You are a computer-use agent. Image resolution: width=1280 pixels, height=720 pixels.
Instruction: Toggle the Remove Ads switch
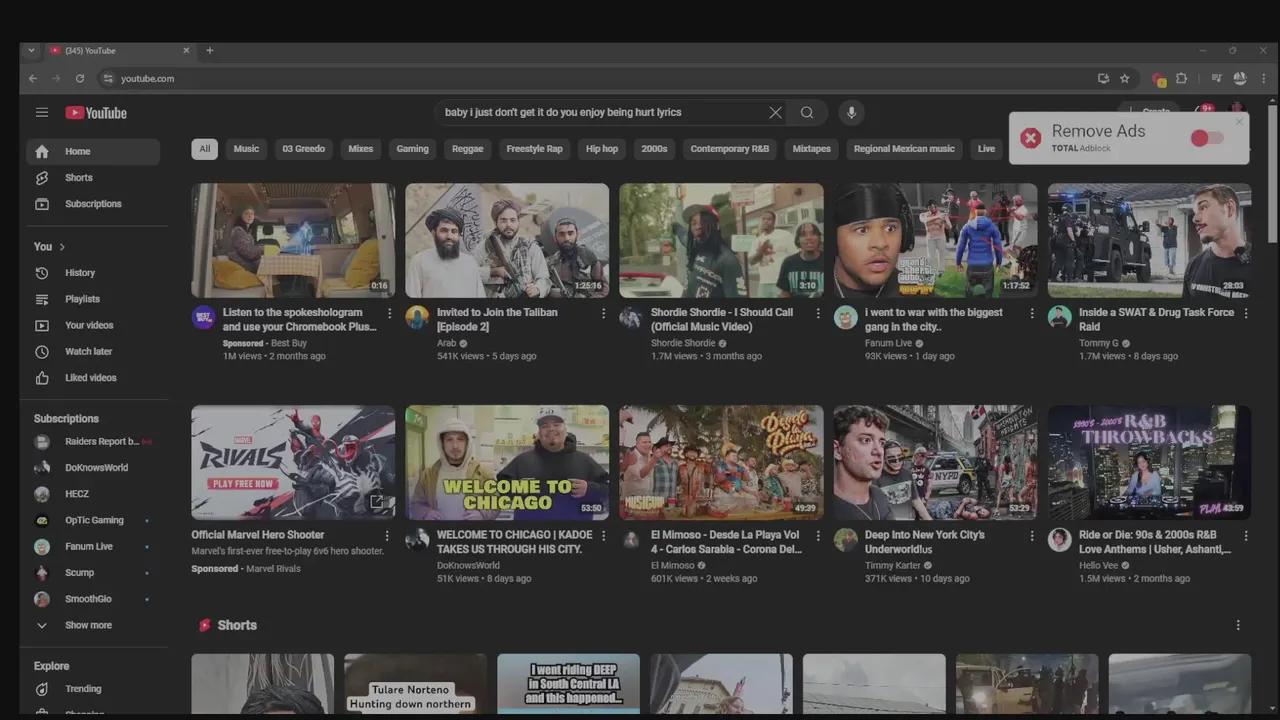click(x=1207, y=138)
